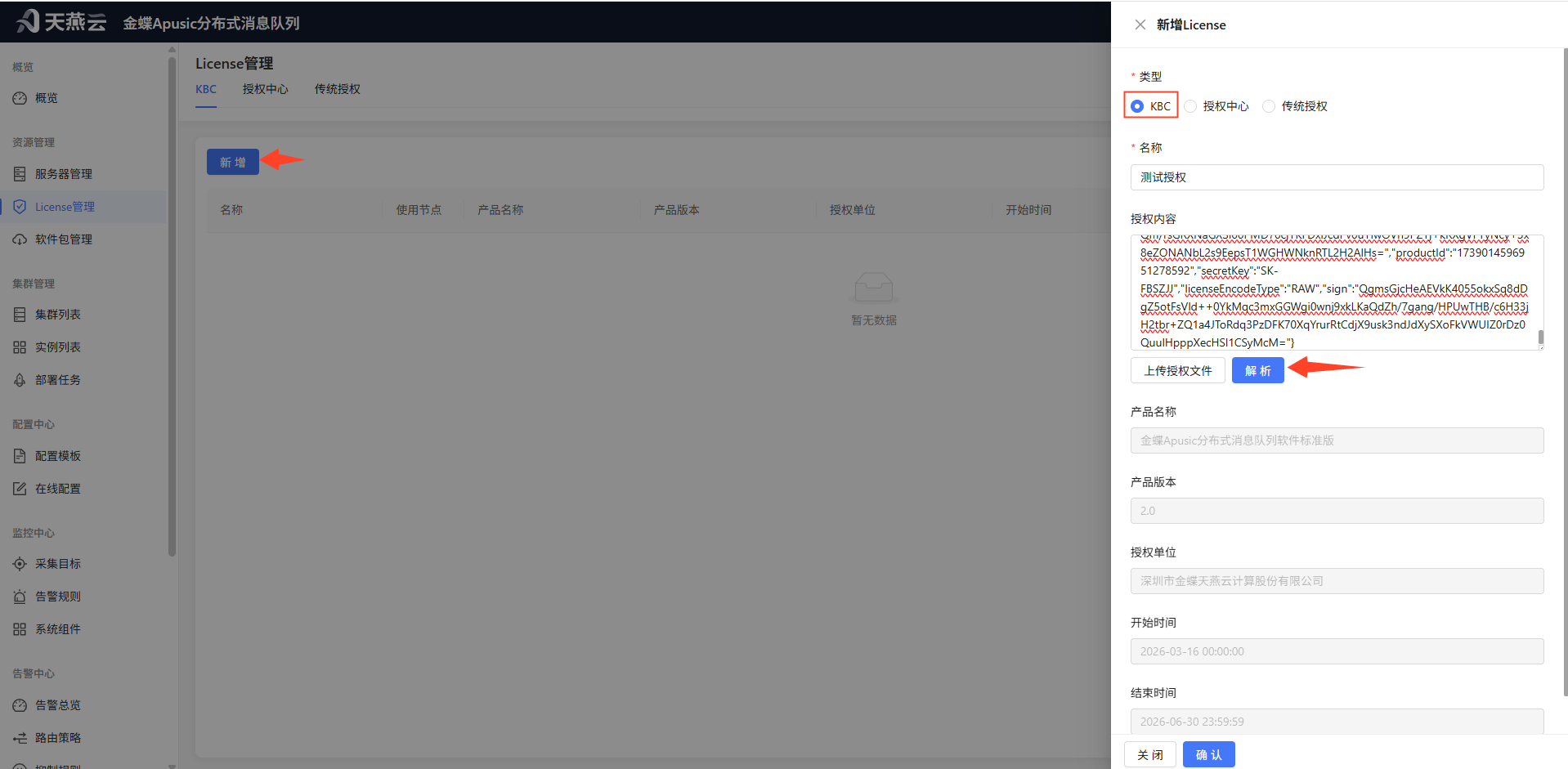Click the 告警规则 alarm icon
The height and width of the screenshot is (769, 1568).
click(20, 597)
